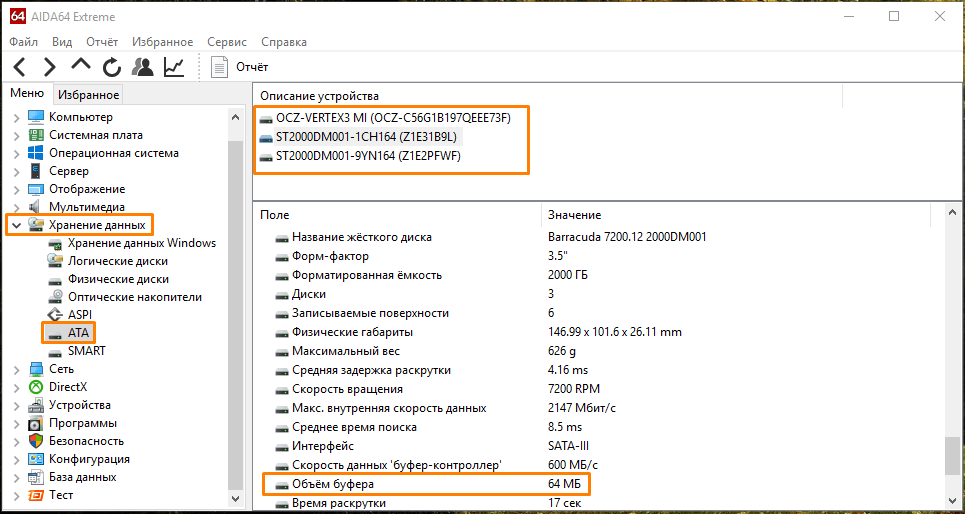Open the Сервис menu

pos(227,42)
